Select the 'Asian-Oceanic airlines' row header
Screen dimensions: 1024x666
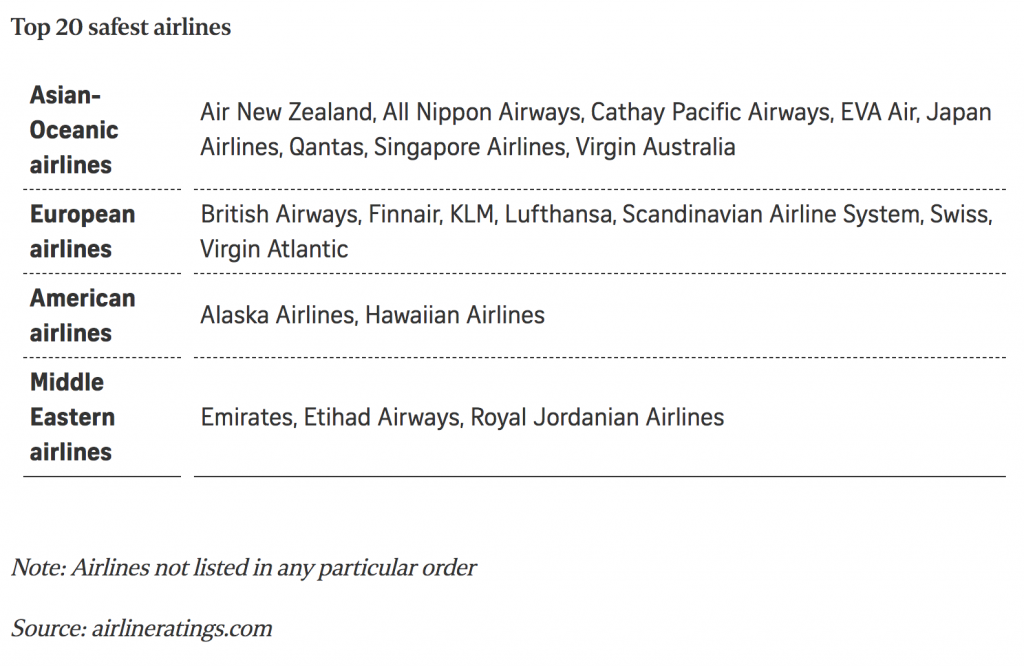[74, 130]
